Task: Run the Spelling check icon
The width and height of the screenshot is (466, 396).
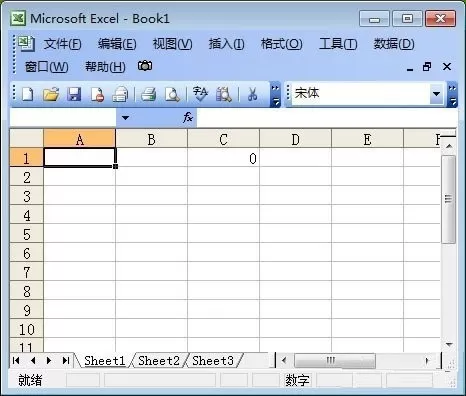Action: 200,94
